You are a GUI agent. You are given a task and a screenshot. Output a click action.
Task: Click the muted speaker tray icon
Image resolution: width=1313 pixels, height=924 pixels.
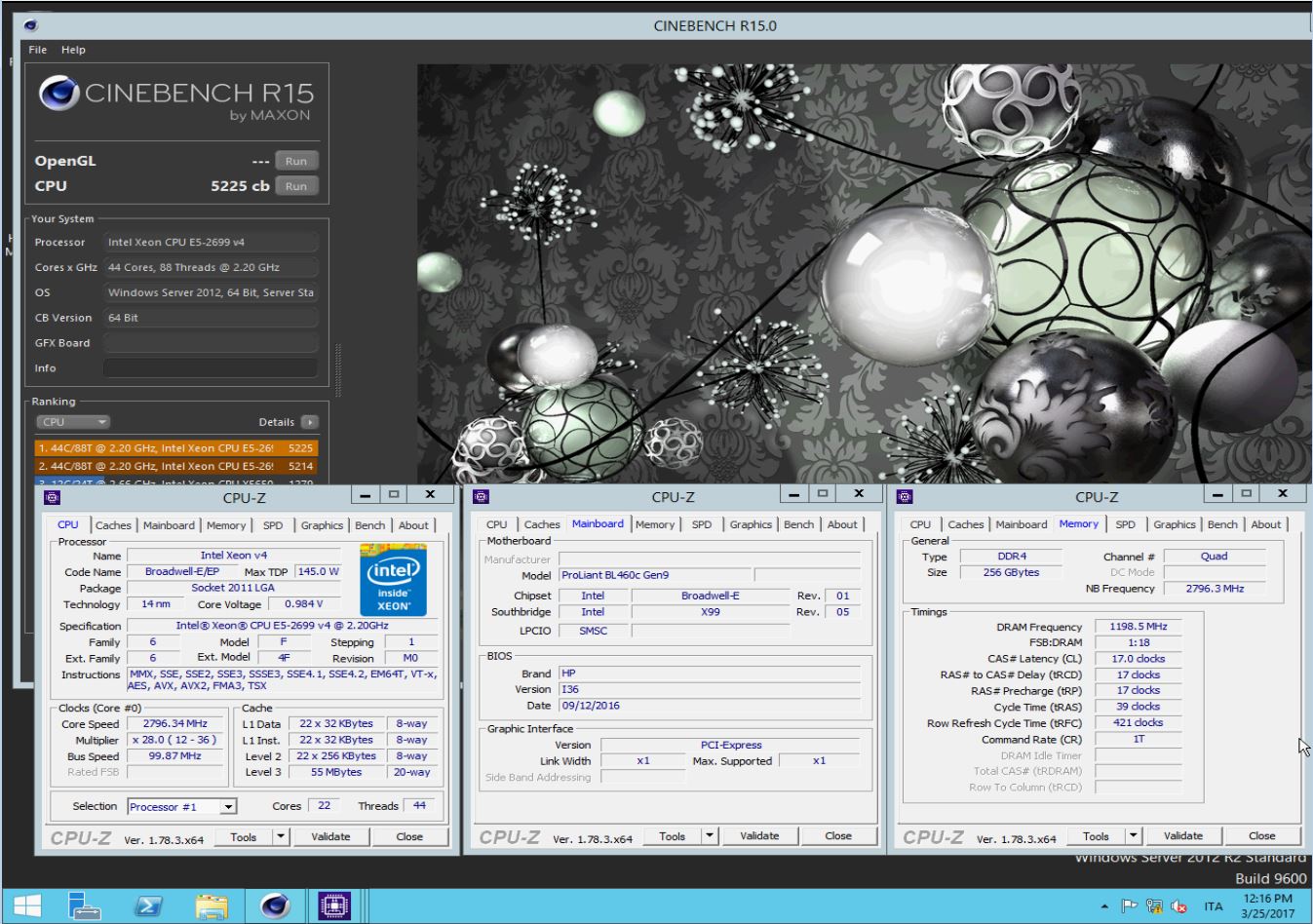(1179, 906)
